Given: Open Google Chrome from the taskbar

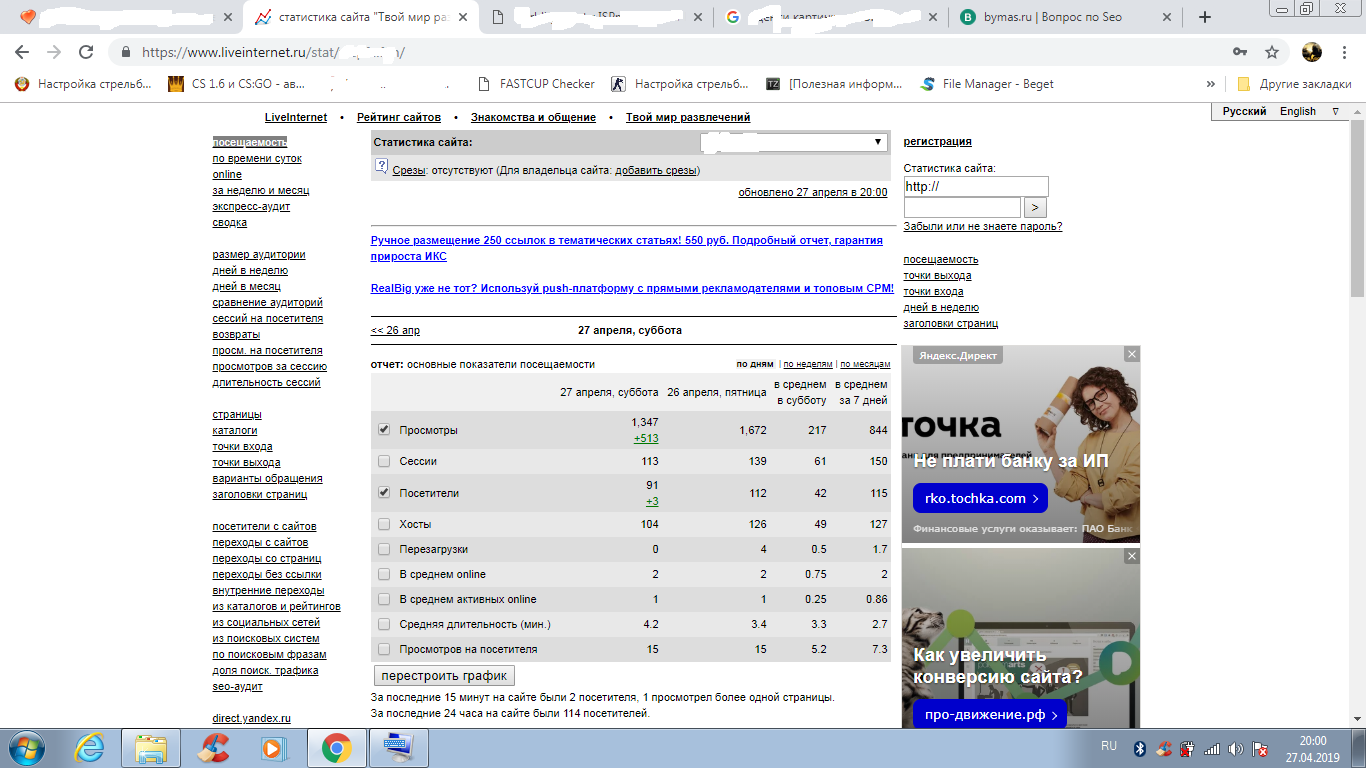Looking at the screenshot, I should tap(336, 747).
